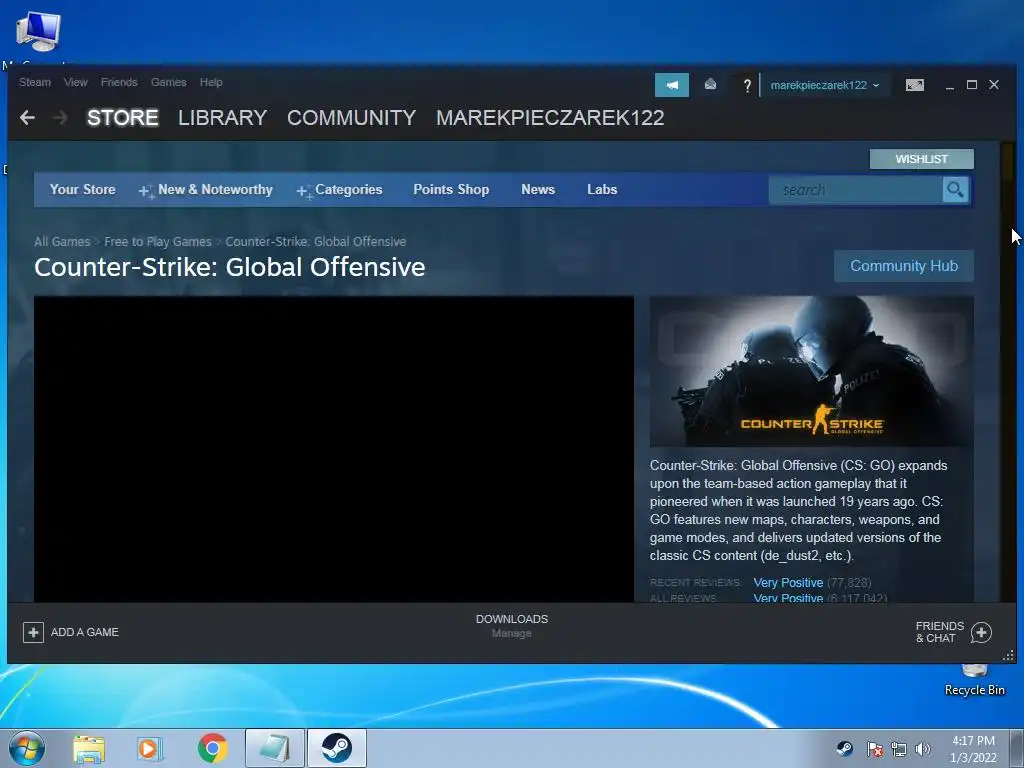Screen dimensions: 1024x768
Task: Click Counter-Strike: Global Offensive breadcrumb link
Action: 315,242
